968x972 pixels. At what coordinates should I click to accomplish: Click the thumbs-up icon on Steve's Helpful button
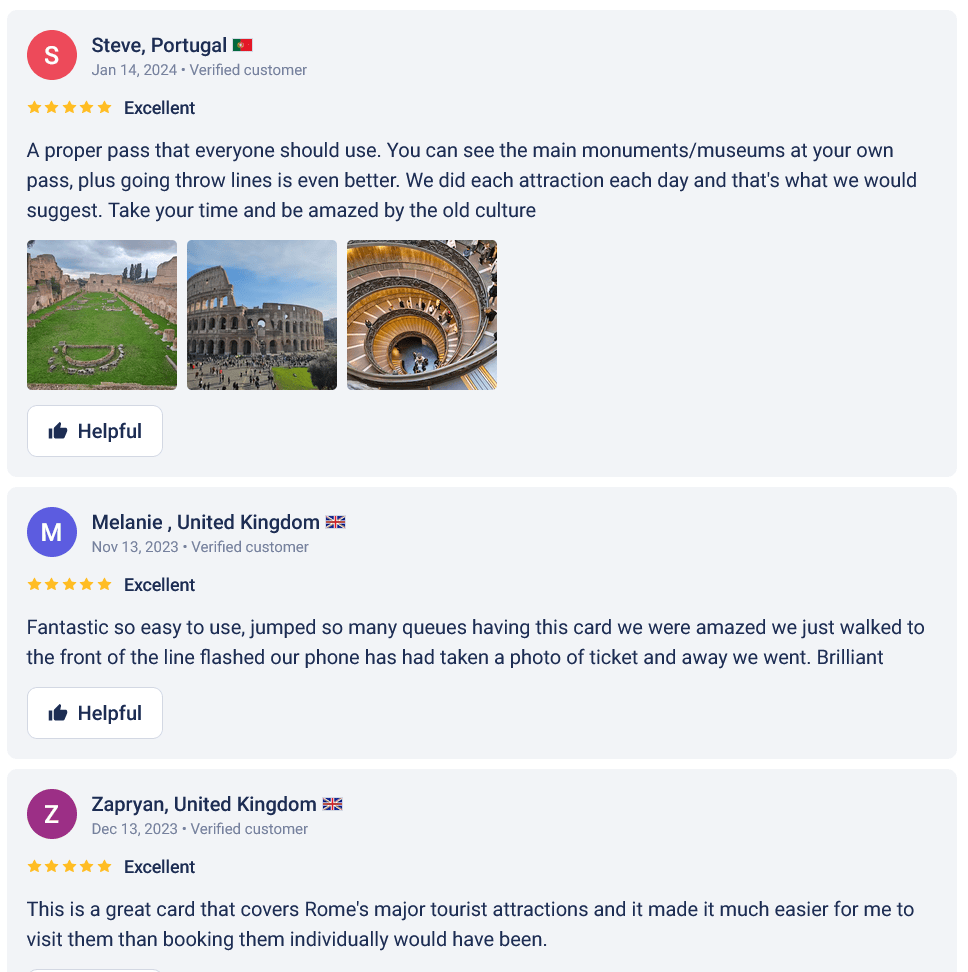55,430
